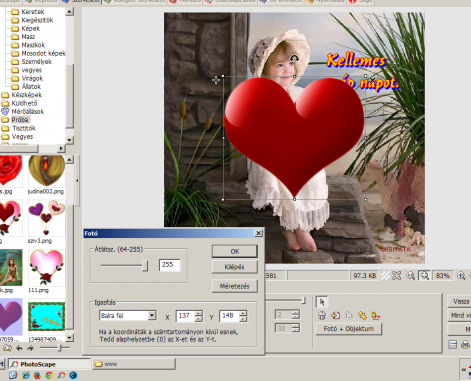
Task: Zoom out using the magnifier left of 83%
Action: click(x=411, y=276)
